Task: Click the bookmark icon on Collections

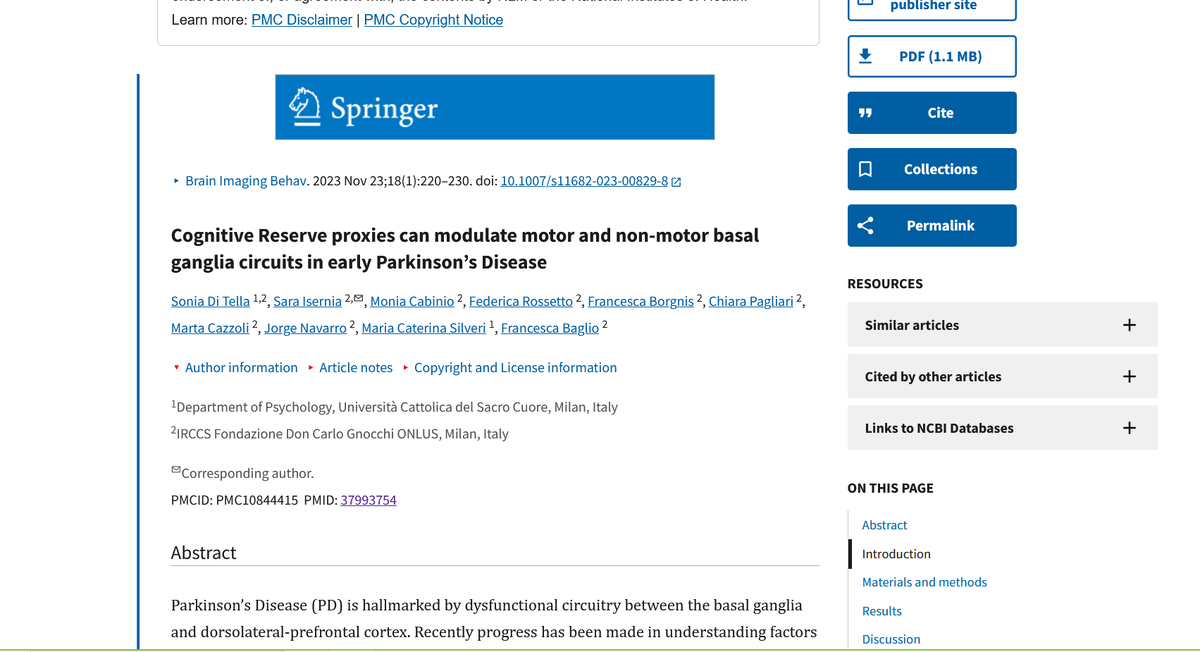Action: 866,169
